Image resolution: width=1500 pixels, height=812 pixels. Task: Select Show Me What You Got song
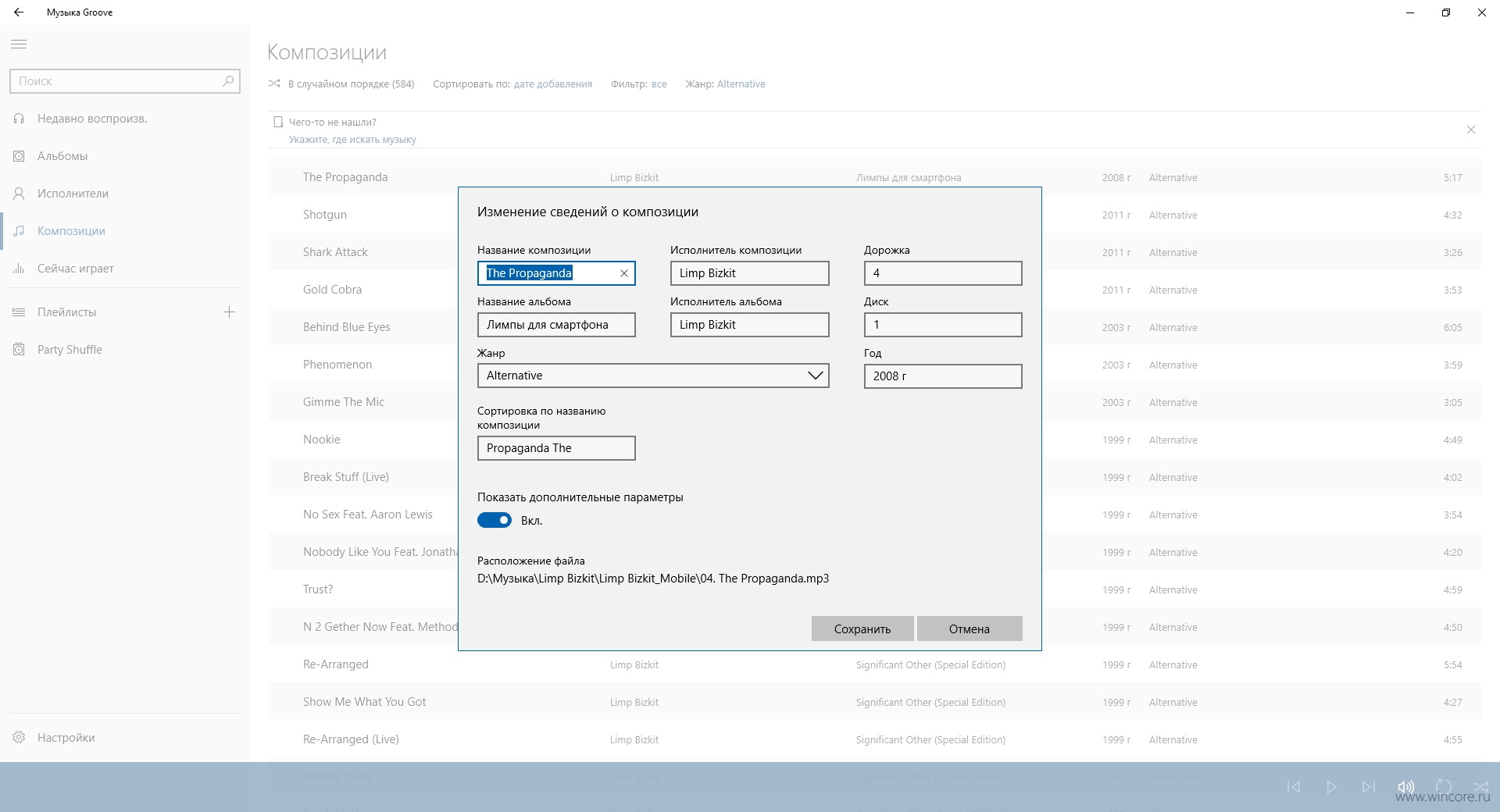[x=875, y=702]
